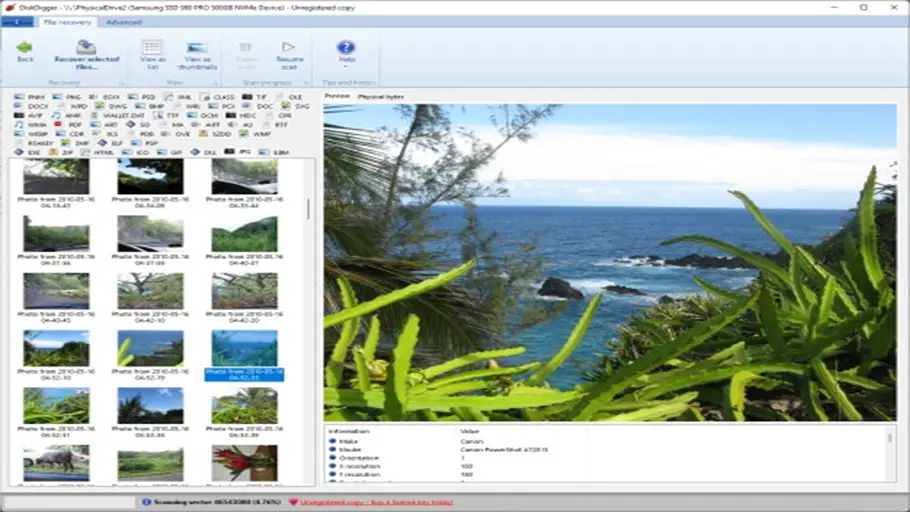Select the highlighted ocean photo thumbnail

(244, 348)
